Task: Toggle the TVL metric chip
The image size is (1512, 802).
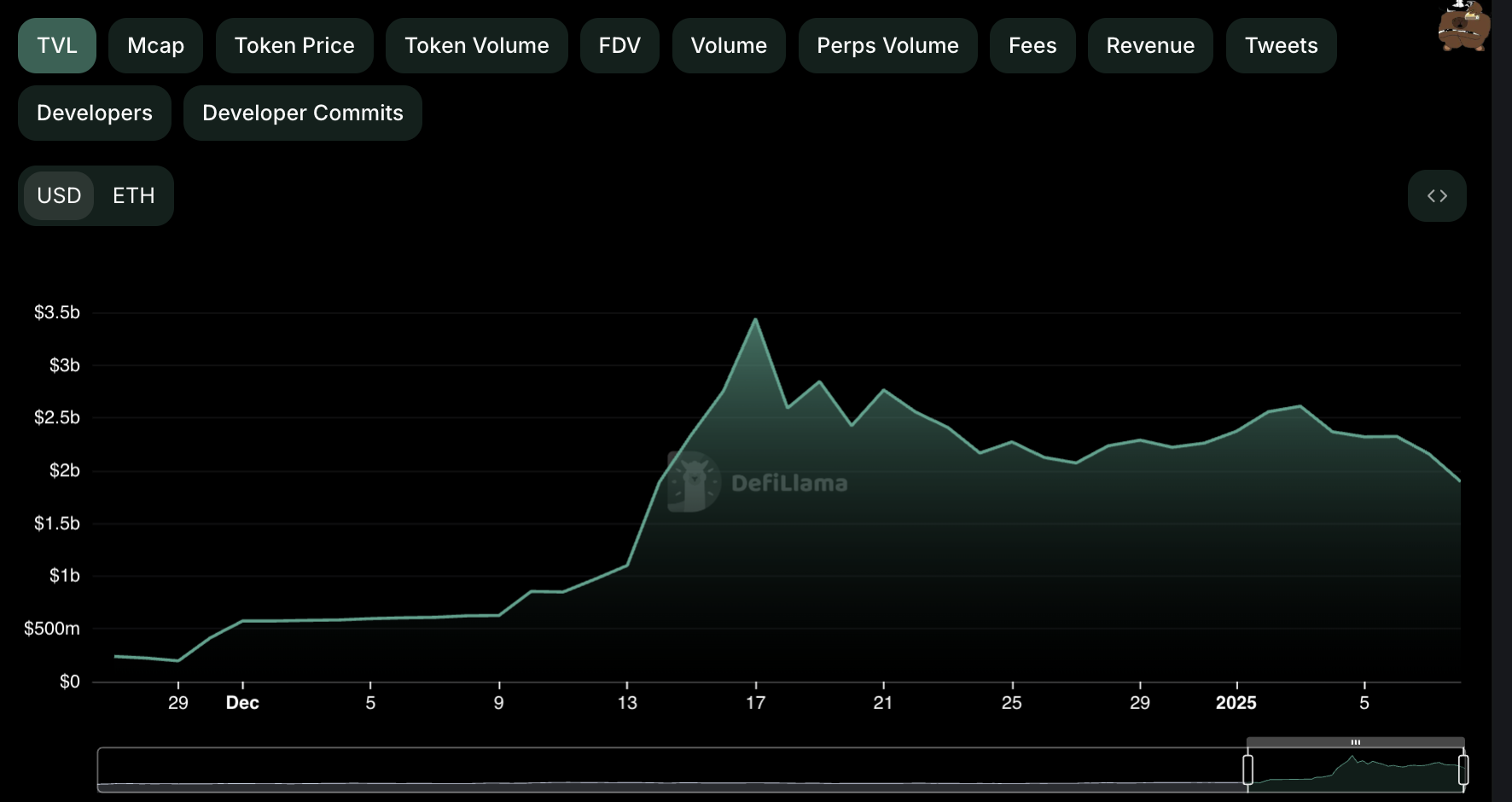Action: [x=57, y=46]
